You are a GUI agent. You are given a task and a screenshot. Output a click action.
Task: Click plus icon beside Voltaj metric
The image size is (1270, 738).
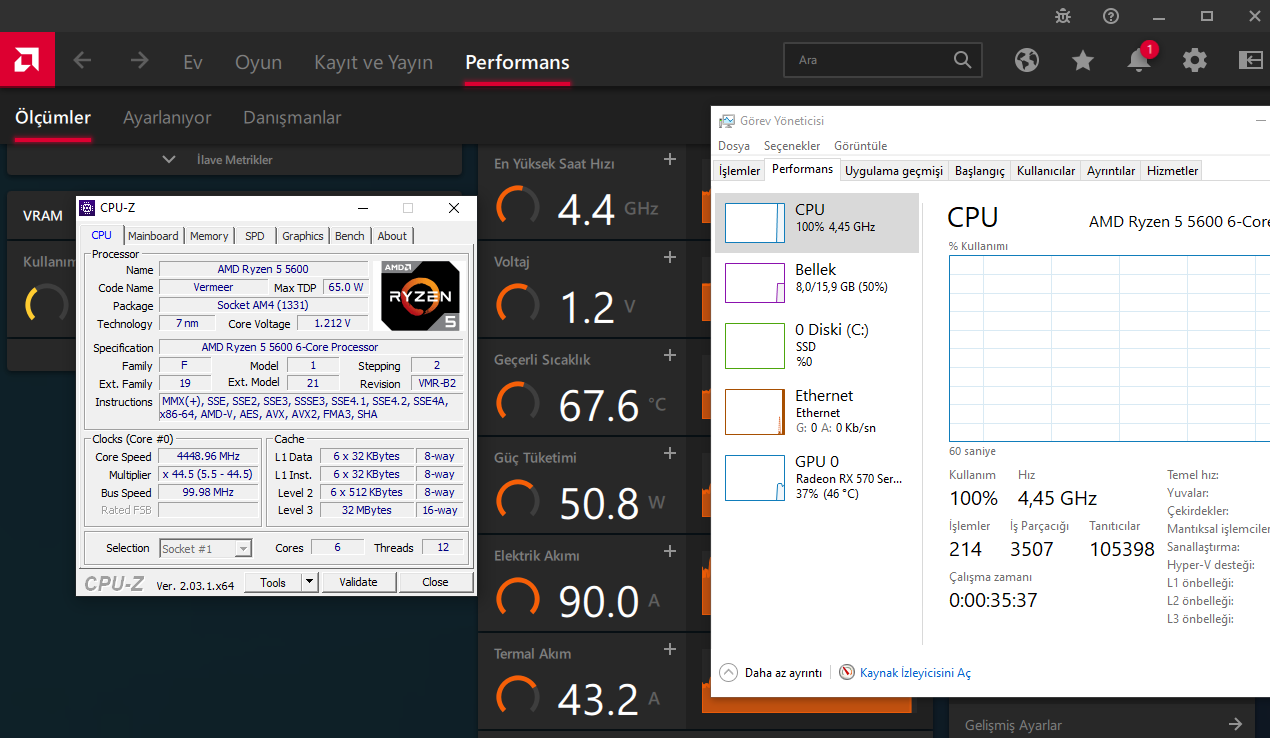[670, 257]
